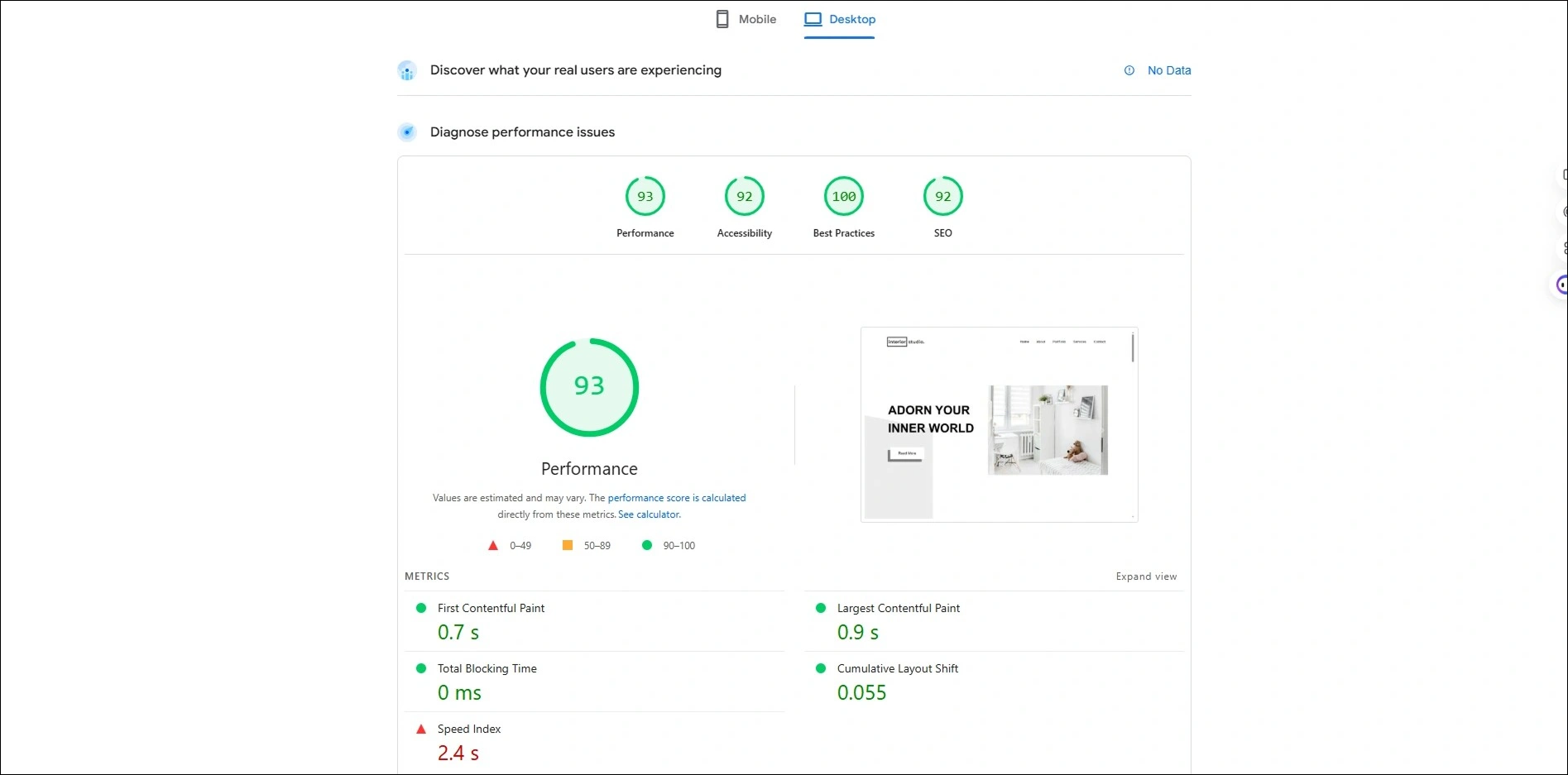Select the green indicator for Cumulative Layout Shift
The height and width of the screenshot is (775, 1568).
pos(821,668)
